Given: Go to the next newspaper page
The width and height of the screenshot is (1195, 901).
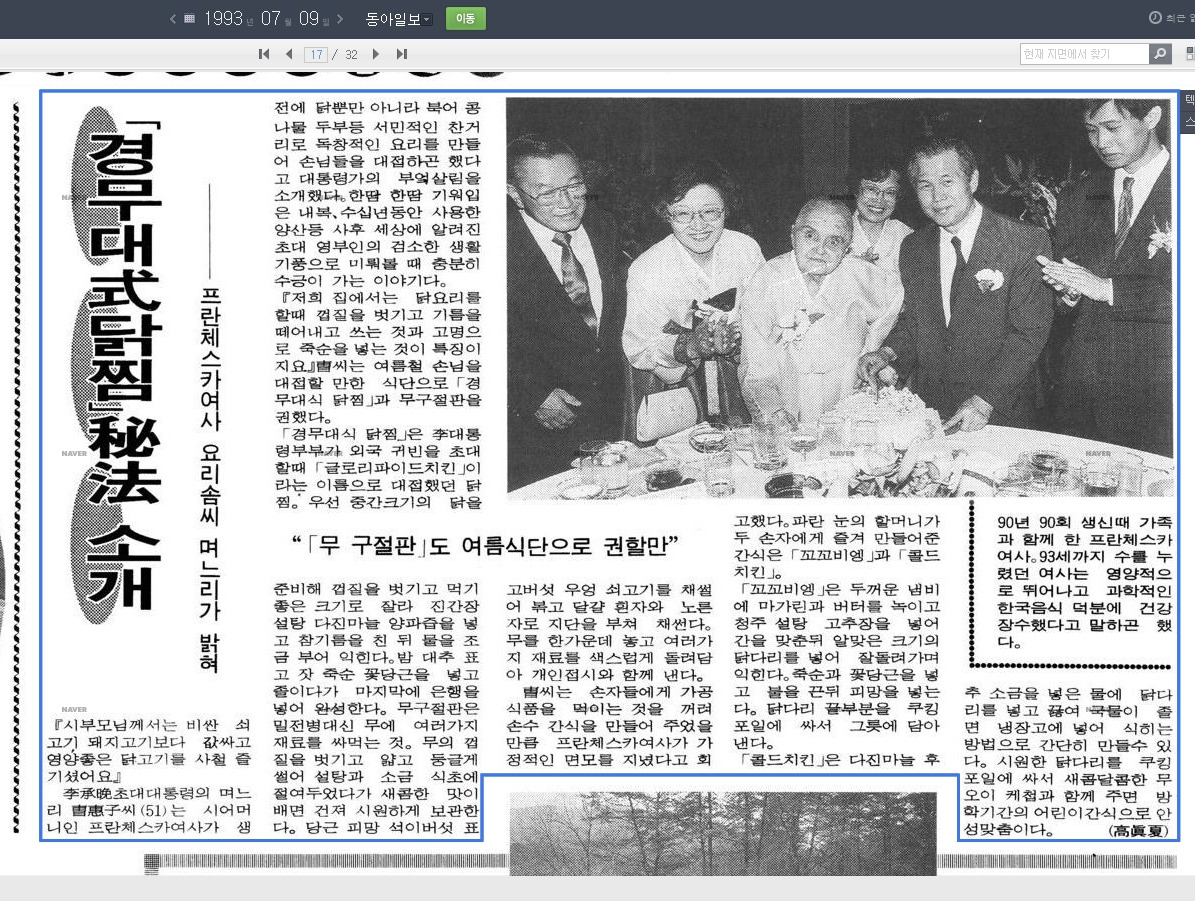Looking at the screenshot, I should click(376, 54).
